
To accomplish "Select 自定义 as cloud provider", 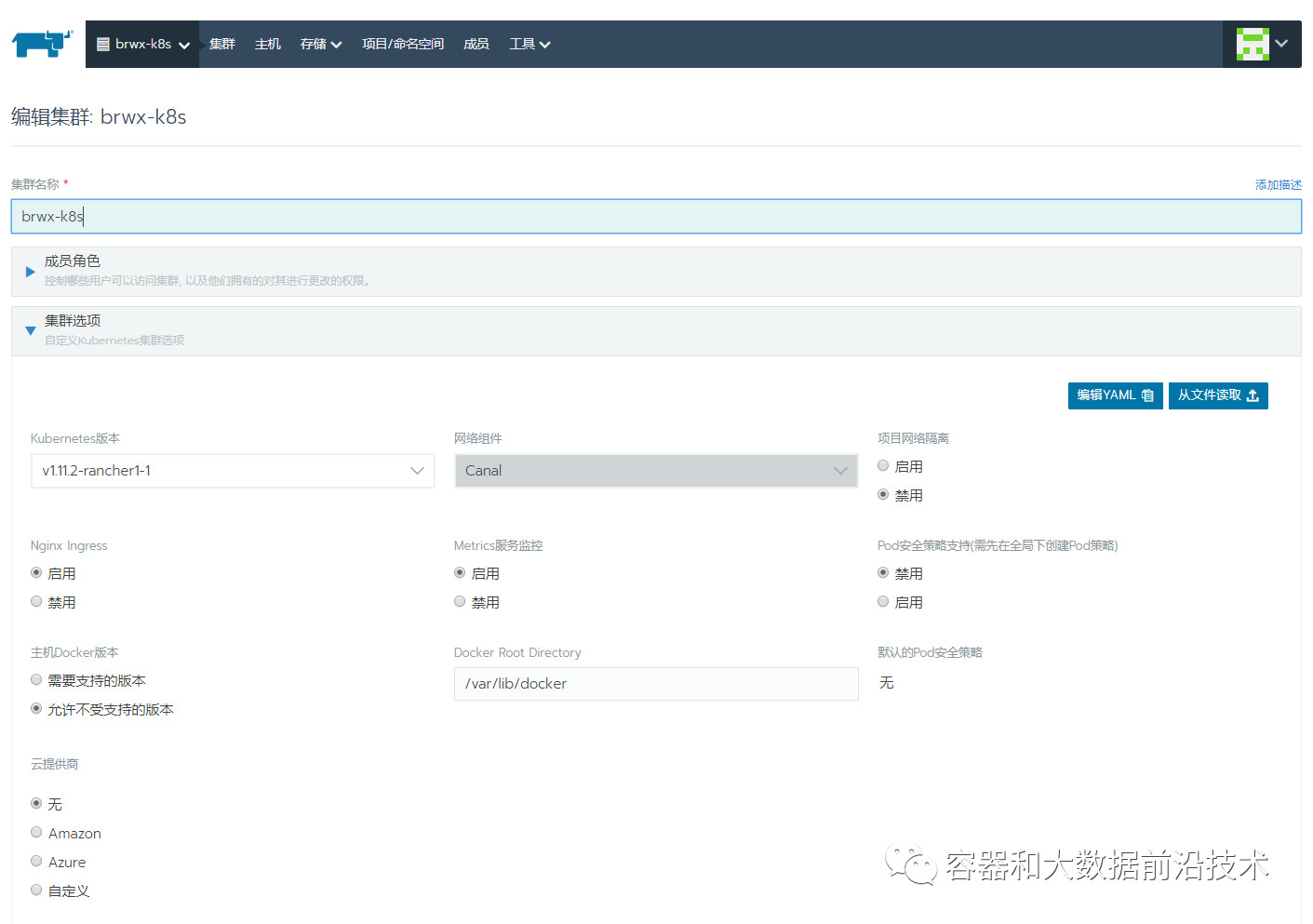I will point(36,891).
